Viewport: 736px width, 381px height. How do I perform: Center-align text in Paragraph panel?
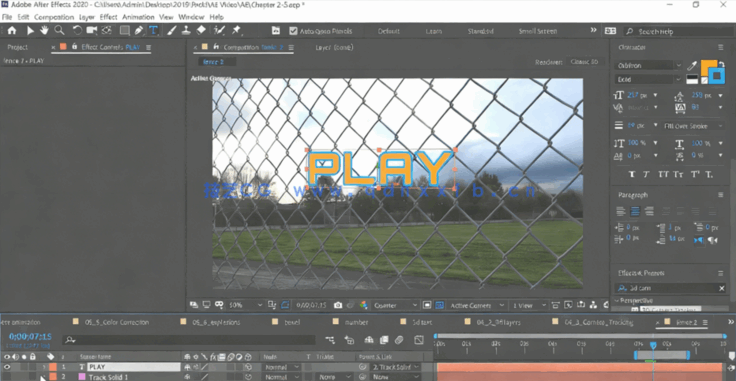point(635,212)
